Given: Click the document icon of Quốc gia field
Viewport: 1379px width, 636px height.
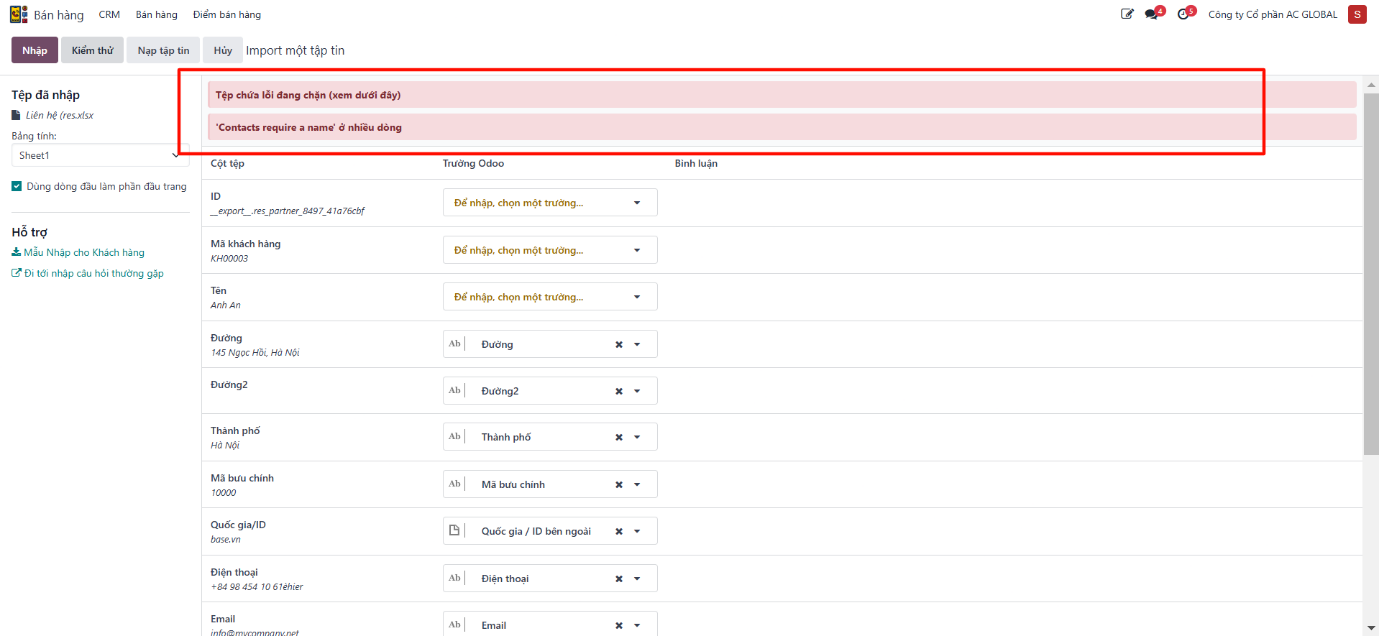Looking at the screenshot, I should point(454,531).
